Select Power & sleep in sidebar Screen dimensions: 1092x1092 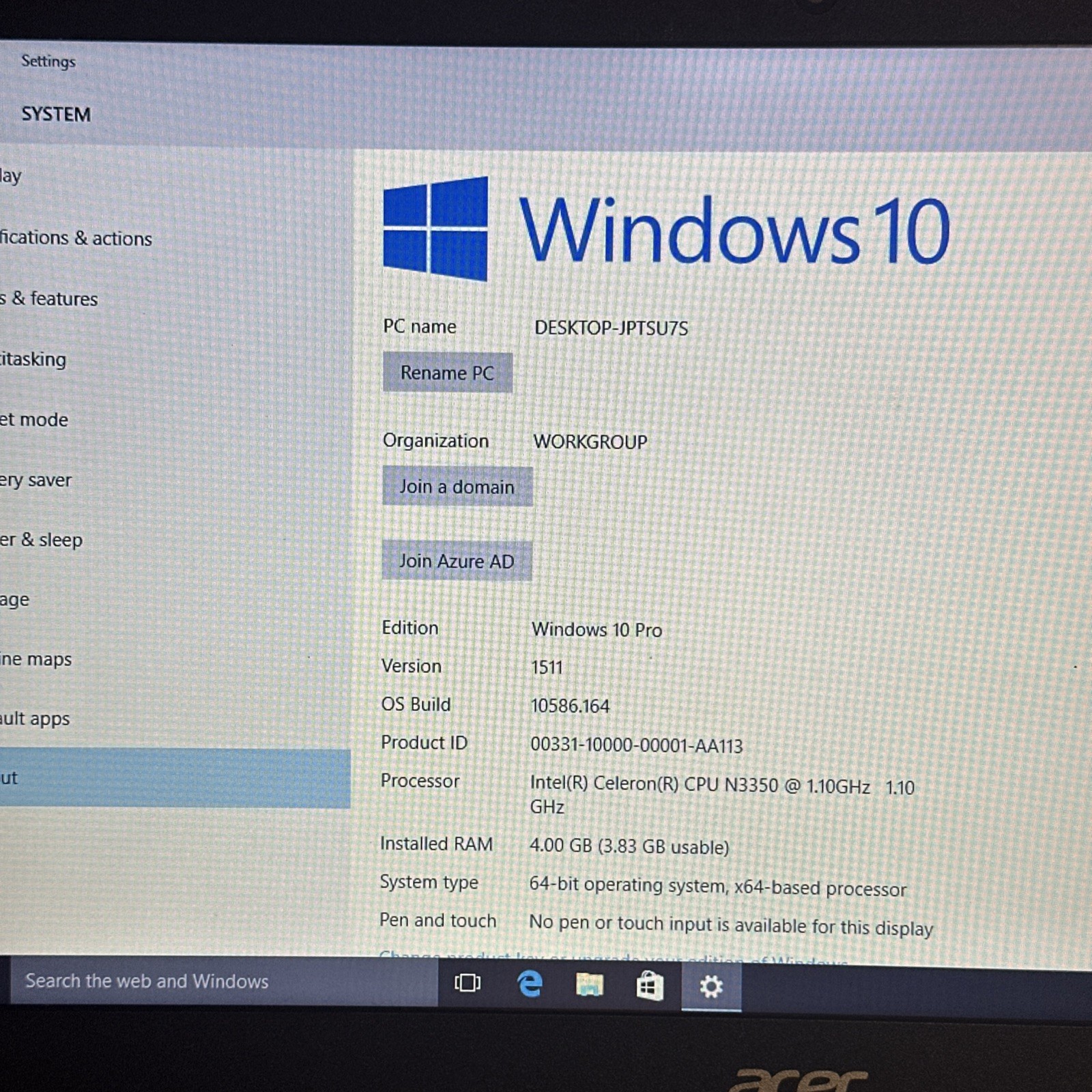click(41, 539)
